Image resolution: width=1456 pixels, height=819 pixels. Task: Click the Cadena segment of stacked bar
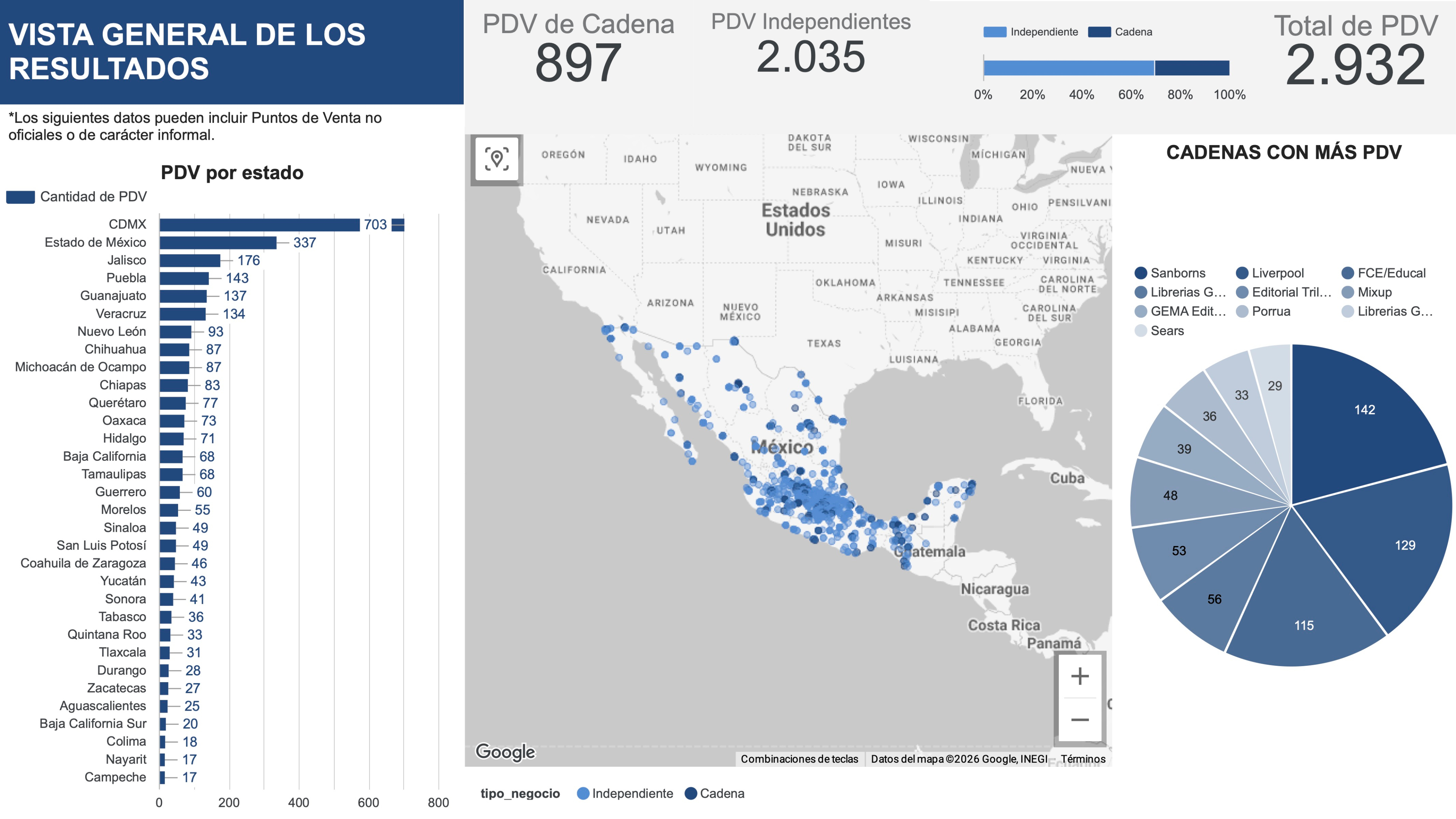[x=1192, y=68]
